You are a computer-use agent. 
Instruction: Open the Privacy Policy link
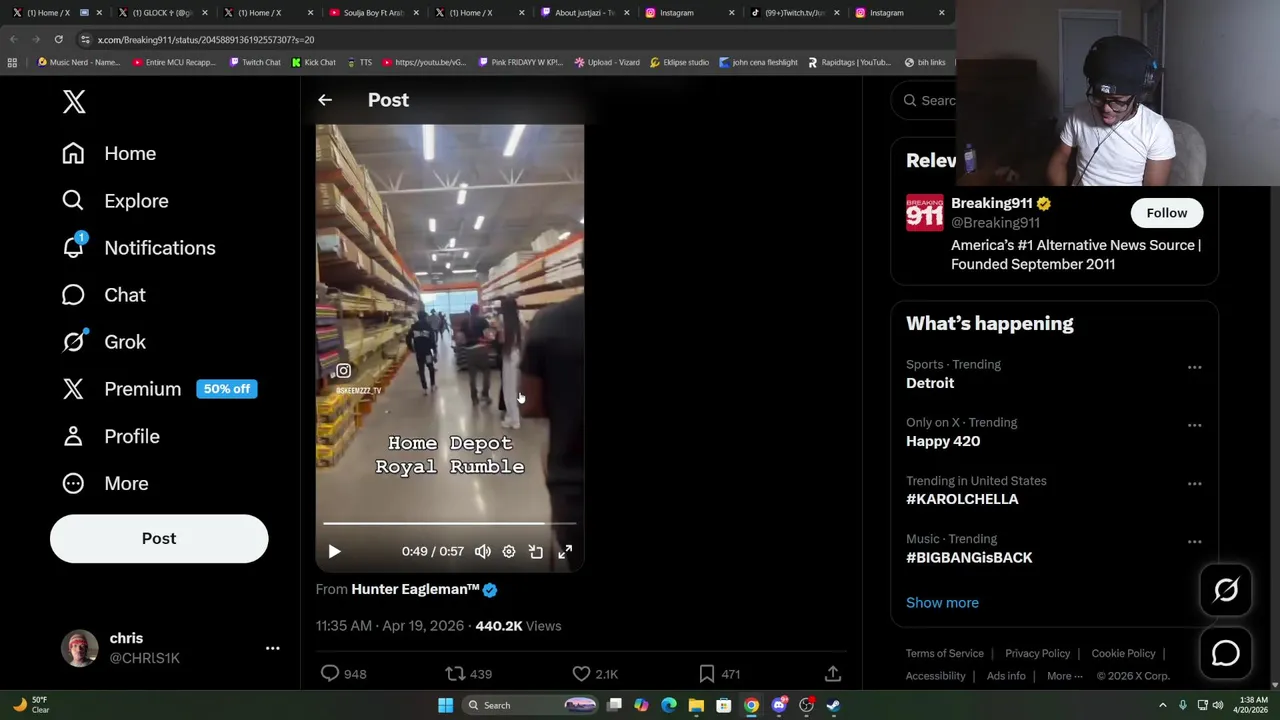click(1037, 653)
